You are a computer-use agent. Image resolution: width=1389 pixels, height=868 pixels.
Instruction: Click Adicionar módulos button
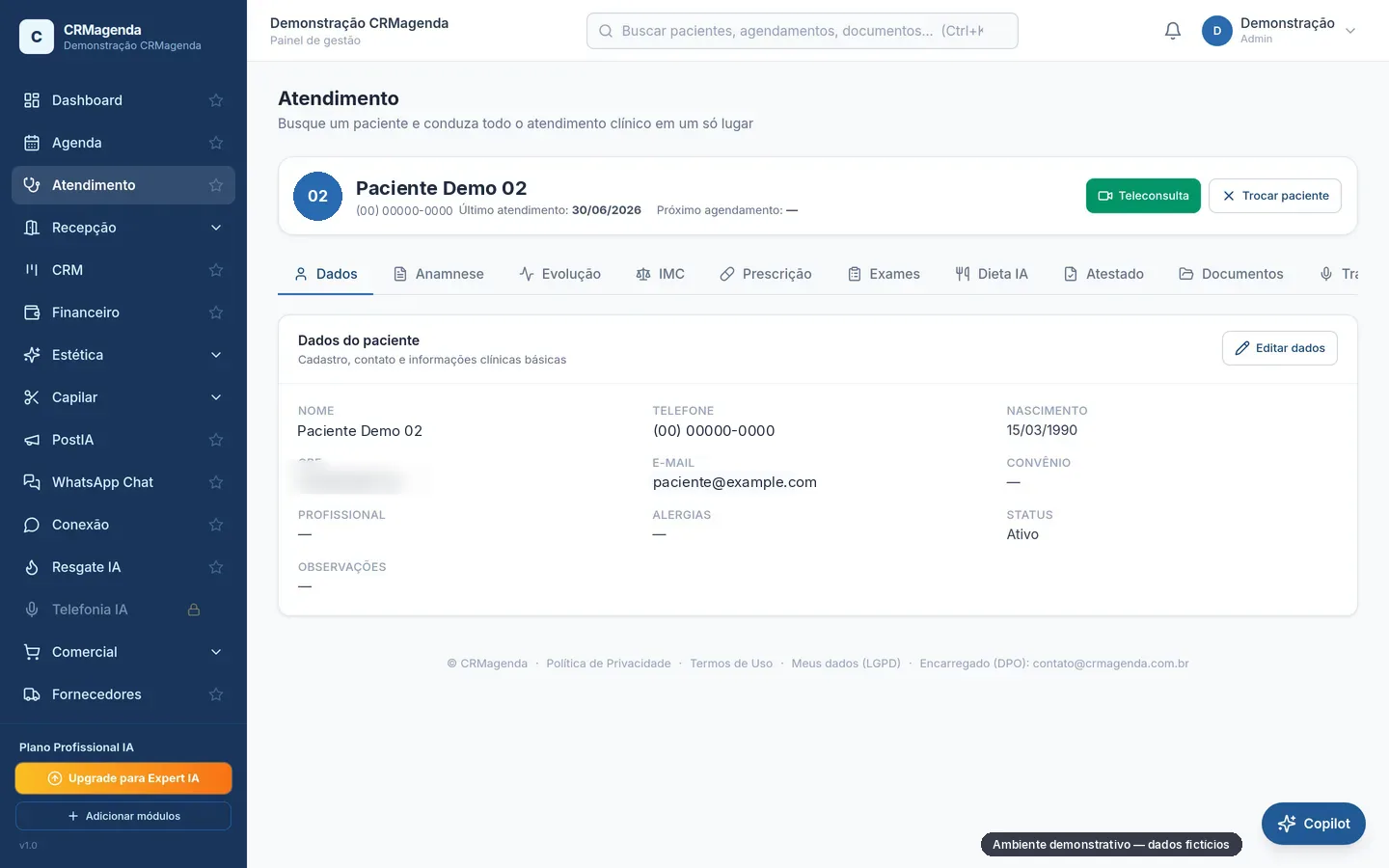[123, 816]
